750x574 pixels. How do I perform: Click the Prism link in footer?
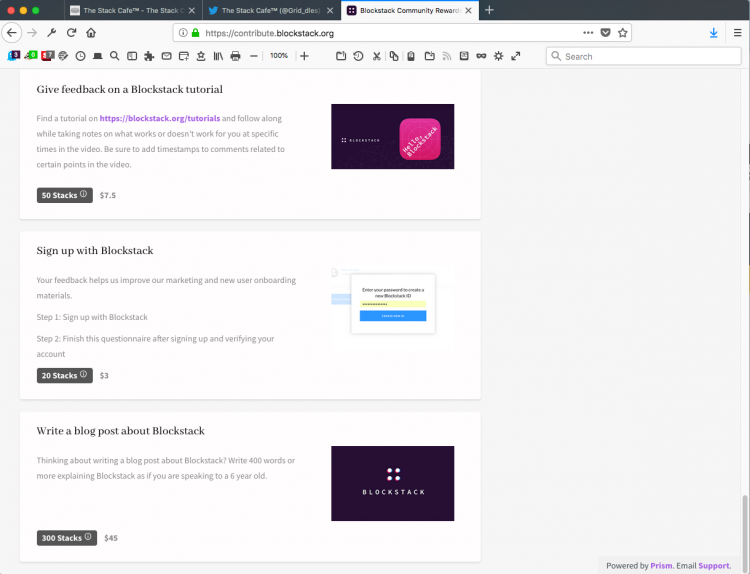(661, 565)
